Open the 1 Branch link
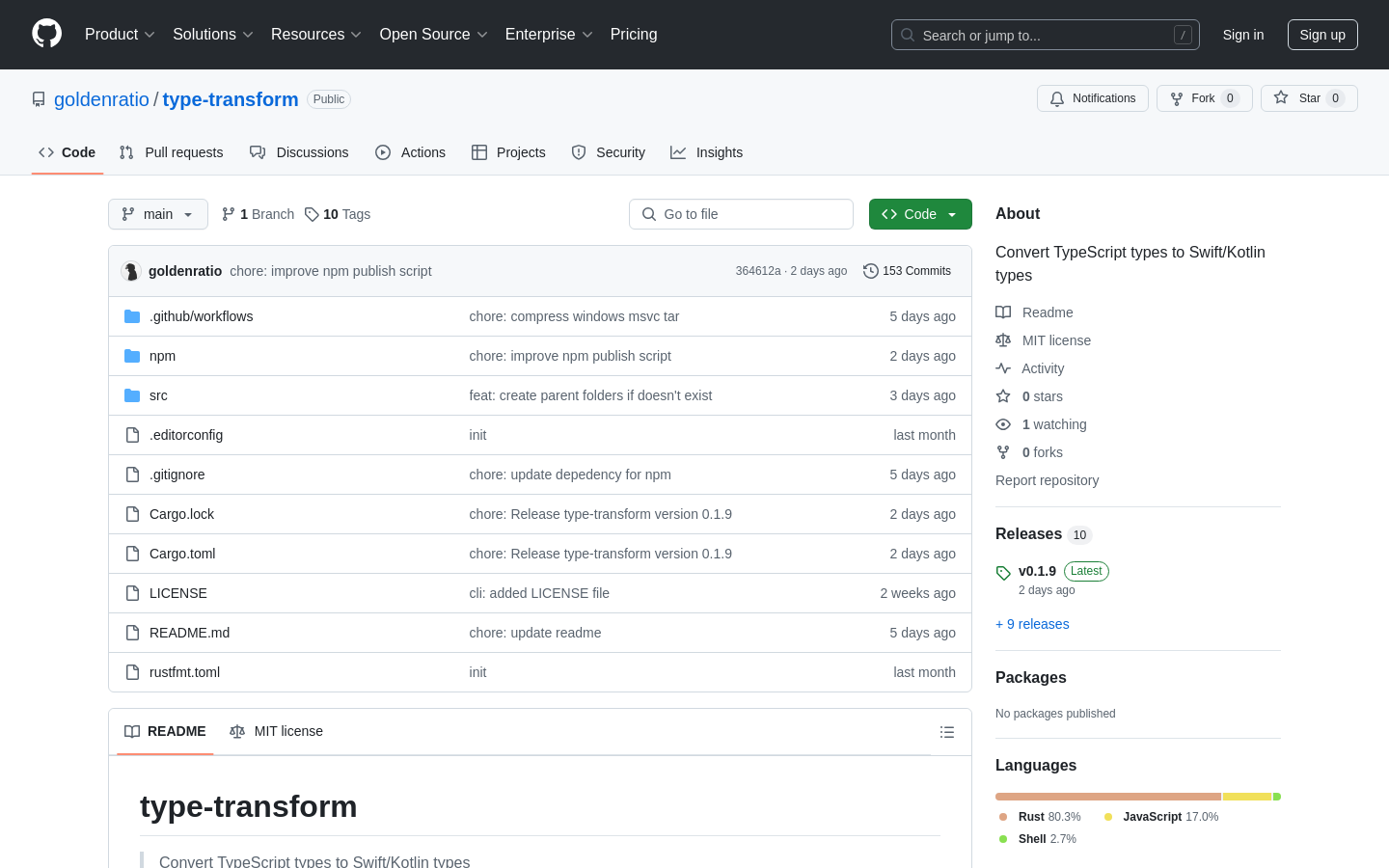This screenshot has width=1389, height=868. [258, 214]
